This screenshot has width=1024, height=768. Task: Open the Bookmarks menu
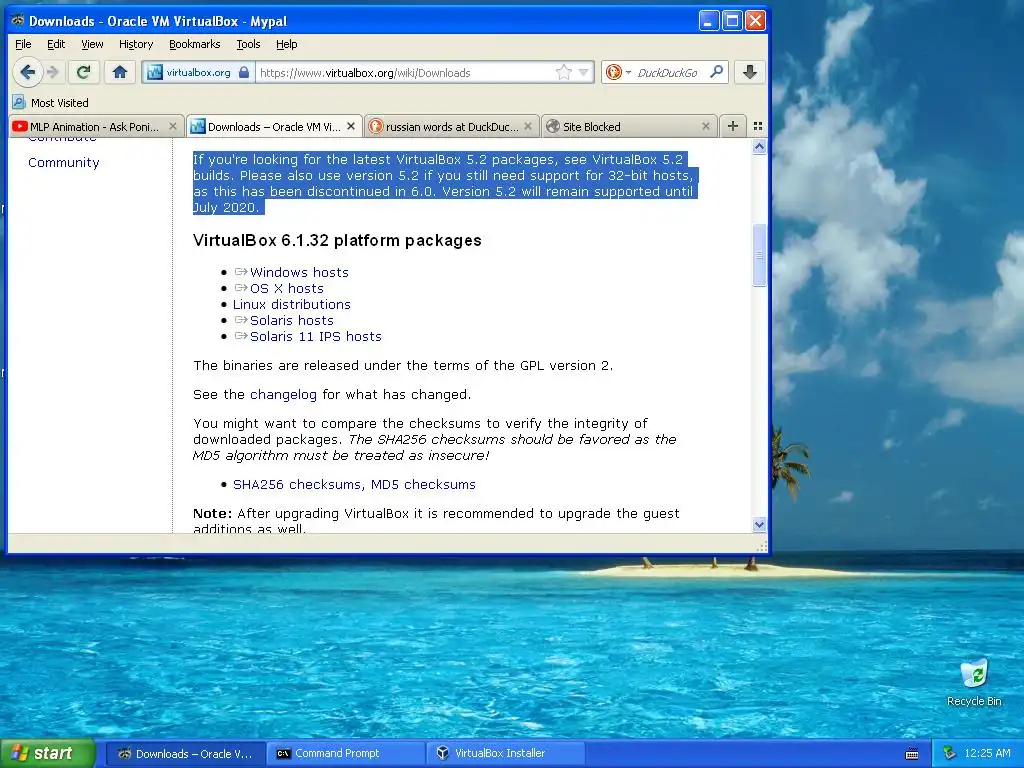[195, 44]
